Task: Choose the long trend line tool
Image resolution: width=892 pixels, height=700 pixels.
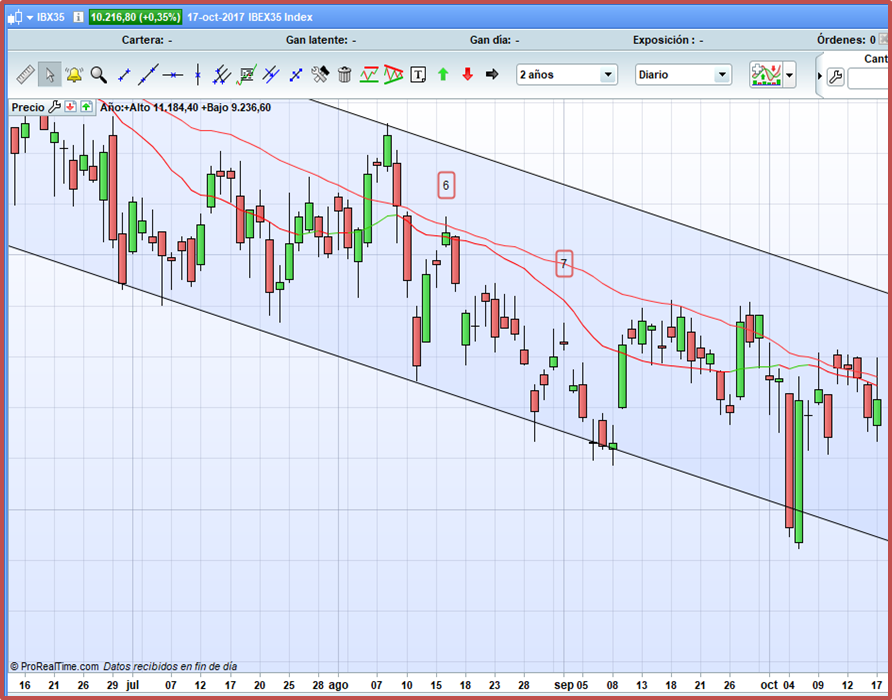Action: click(x=148, y=75)
